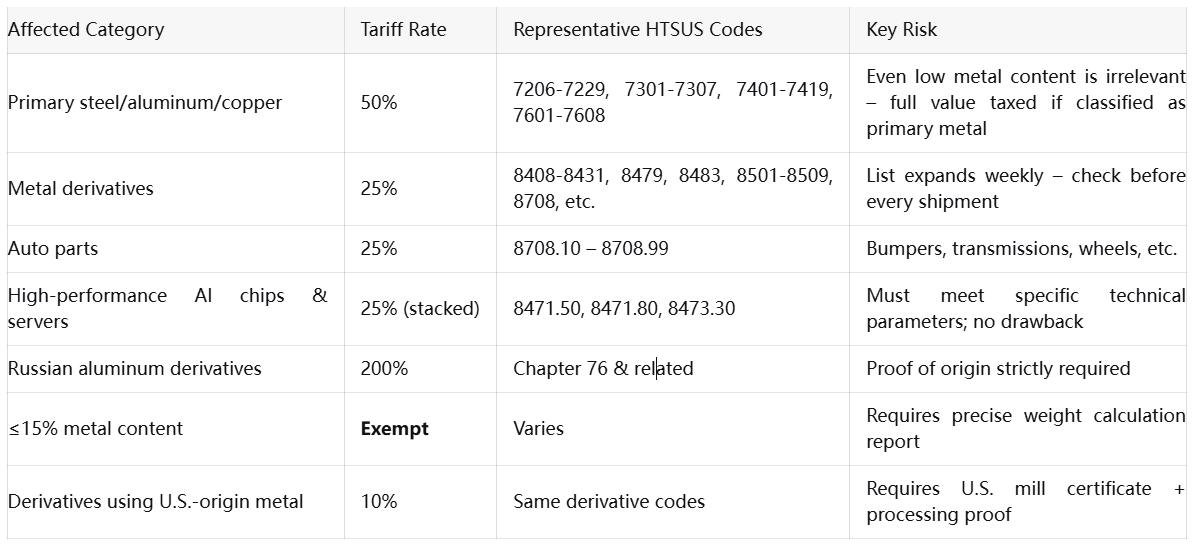Click the "Bumpers, transmissions, wheels, etc." text
Screen dimensions: 1196x548
click(1021, 249)
